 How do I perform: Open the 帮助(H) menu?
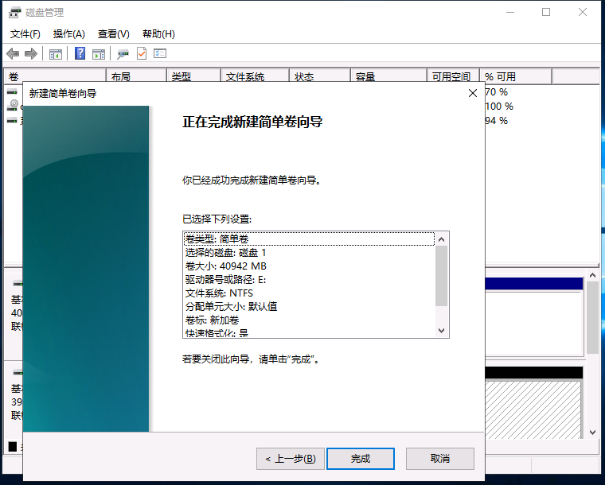click(x=159, y=34)
